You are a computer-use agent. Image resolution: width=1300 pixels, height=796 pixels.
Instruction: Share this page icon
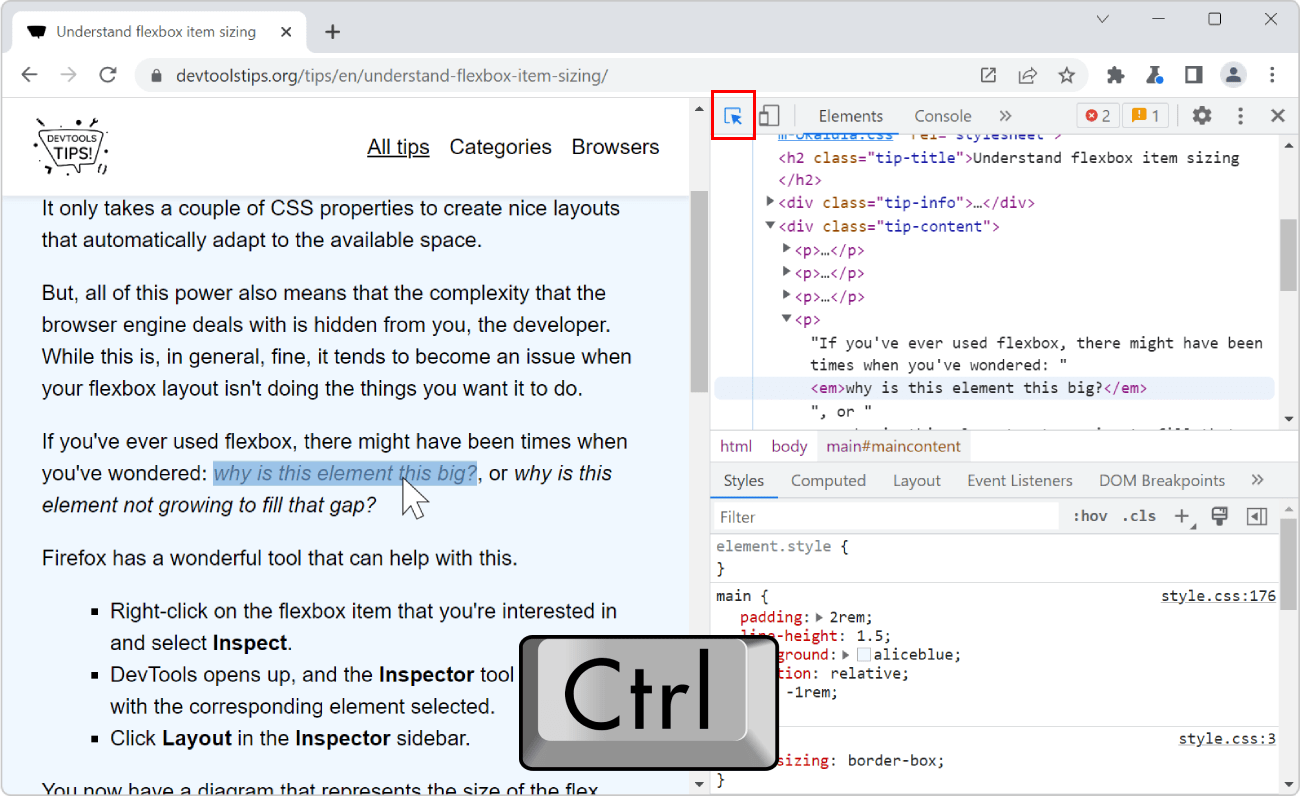(x=1027, y=75)
